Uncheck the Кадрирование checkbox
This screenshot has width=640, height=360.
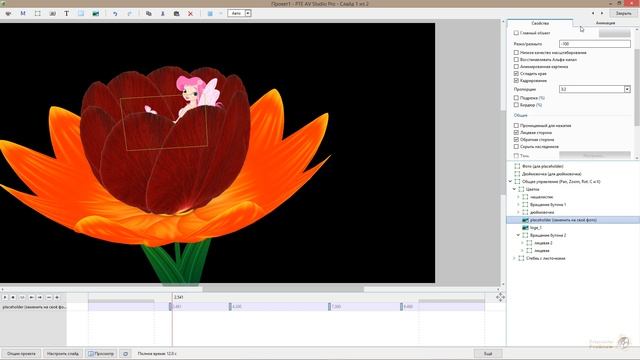coord(516,80)
